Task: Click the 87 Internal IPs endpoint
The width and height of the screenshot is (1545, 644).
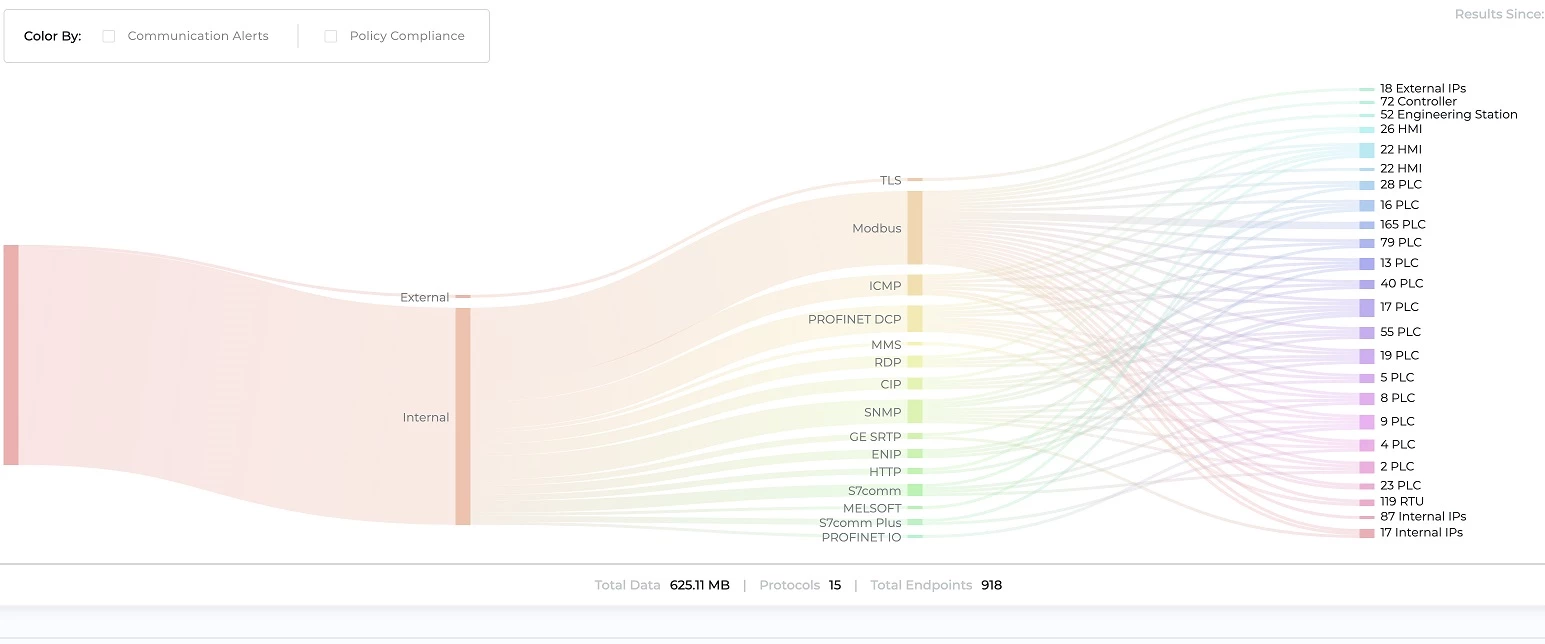Action: [x=1422, y=517]
